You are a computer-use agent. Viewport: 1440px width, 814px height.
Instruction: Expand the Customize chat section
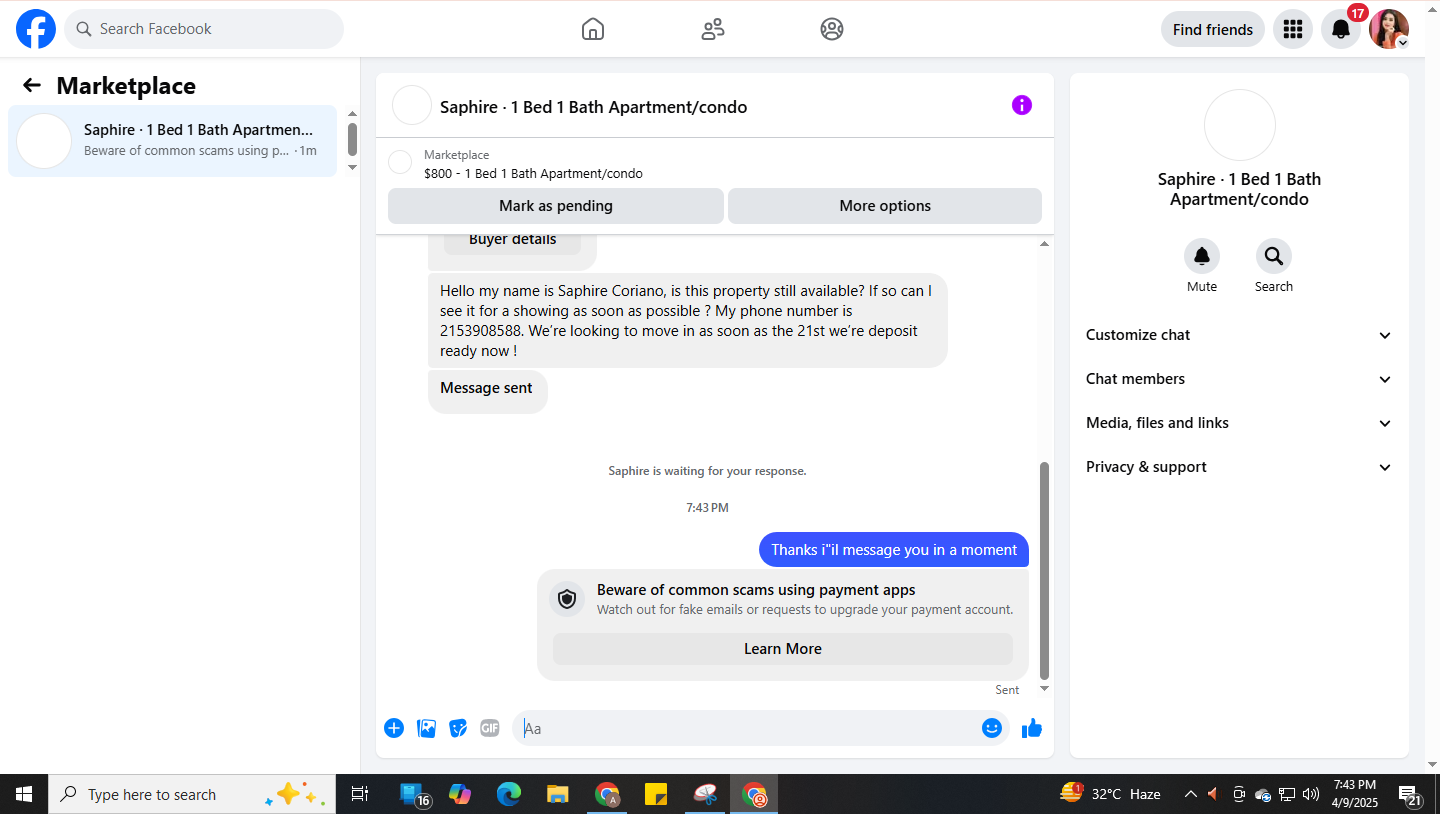click(1239, 335)
